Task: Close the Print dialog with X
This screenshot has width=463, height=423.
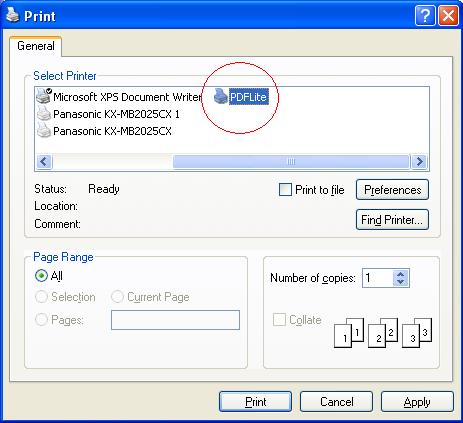Action: [x=448, y=15]
